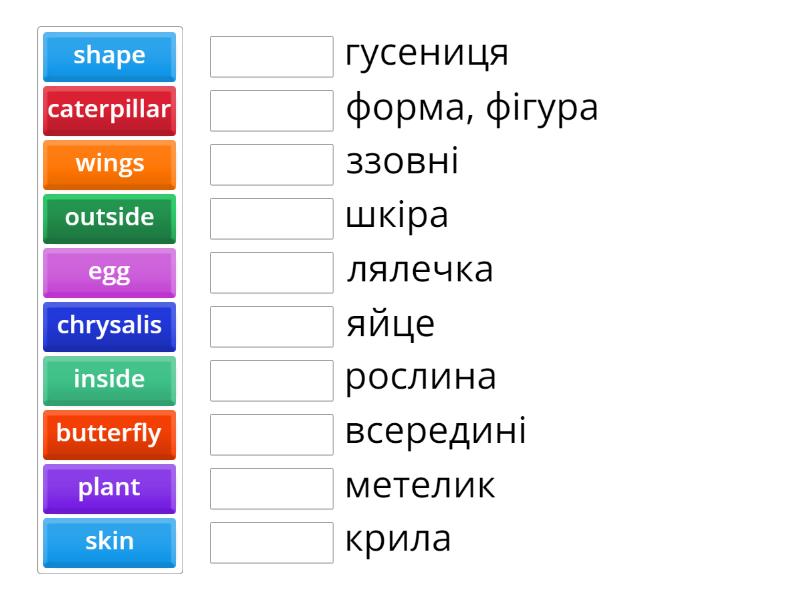Click the blue 'shape' word tile
Viewport: 800px width, 600px height.
(x=110, y=56)
